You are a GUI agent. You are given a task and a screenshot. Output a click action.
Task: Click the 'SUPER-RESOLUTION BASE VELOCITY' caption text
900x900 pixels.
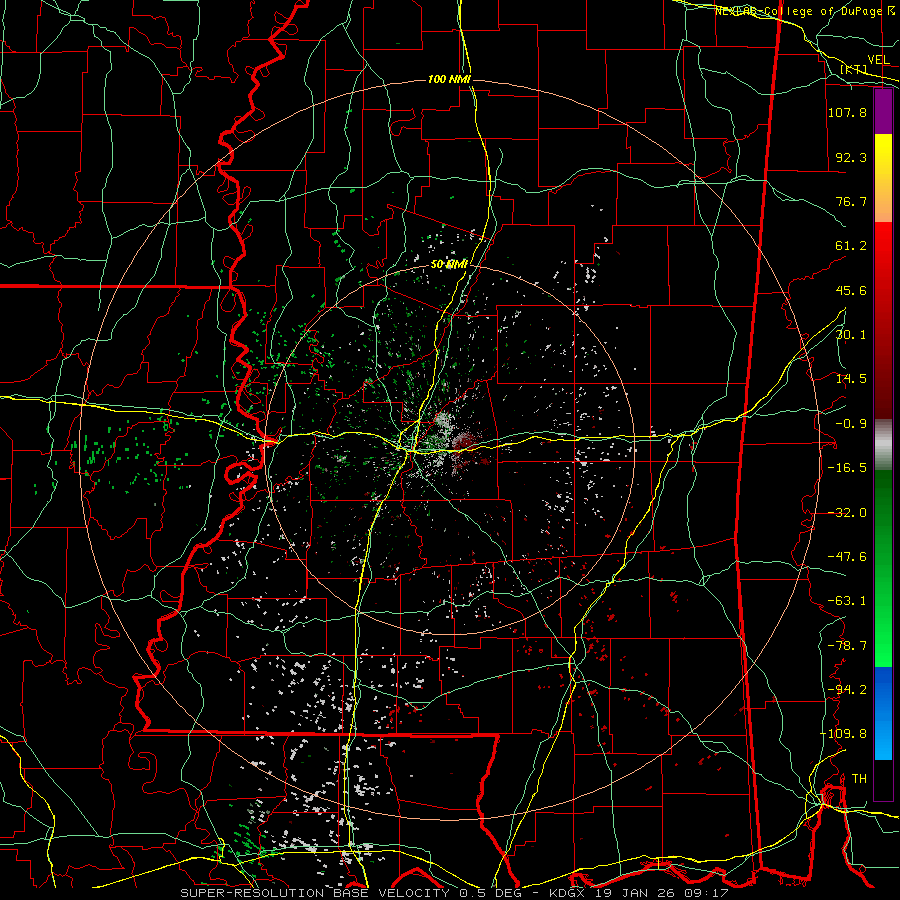pos(315,893)
